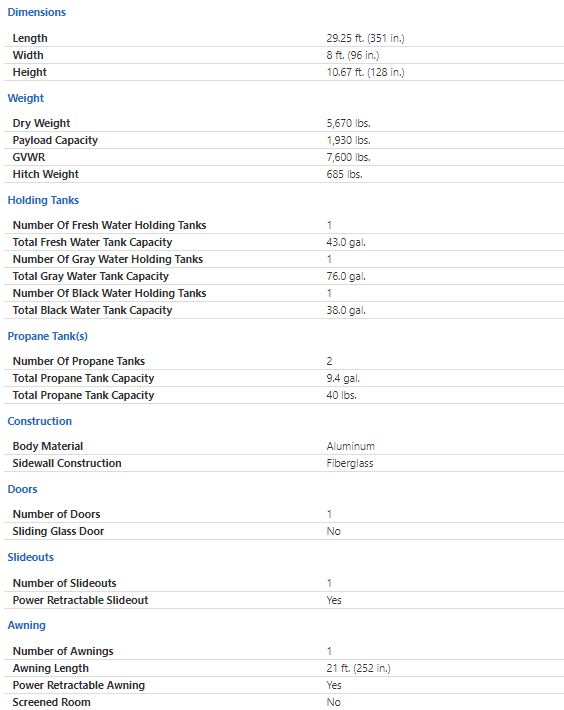Select the 76.0 gal. value

(346, 276)
